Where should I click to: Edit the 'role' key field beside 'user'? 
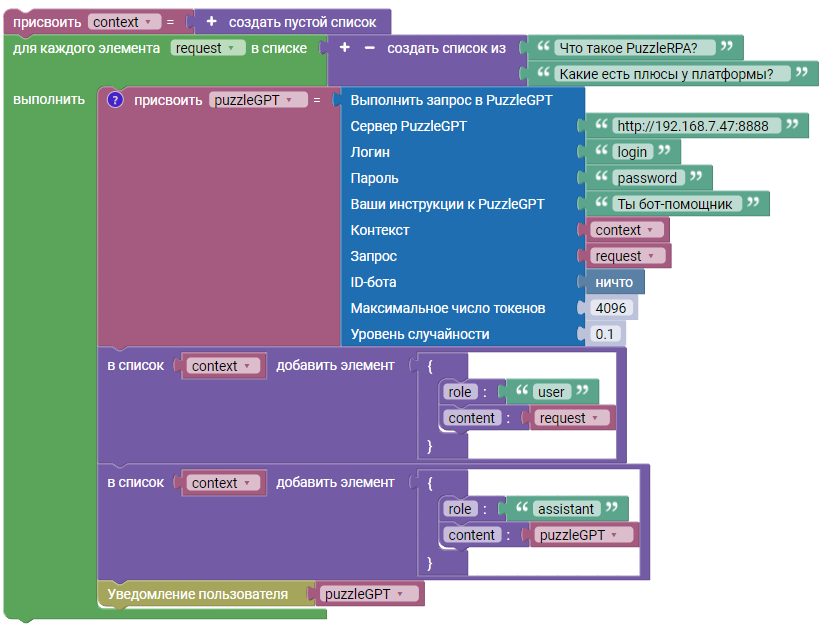coord(460,392)
